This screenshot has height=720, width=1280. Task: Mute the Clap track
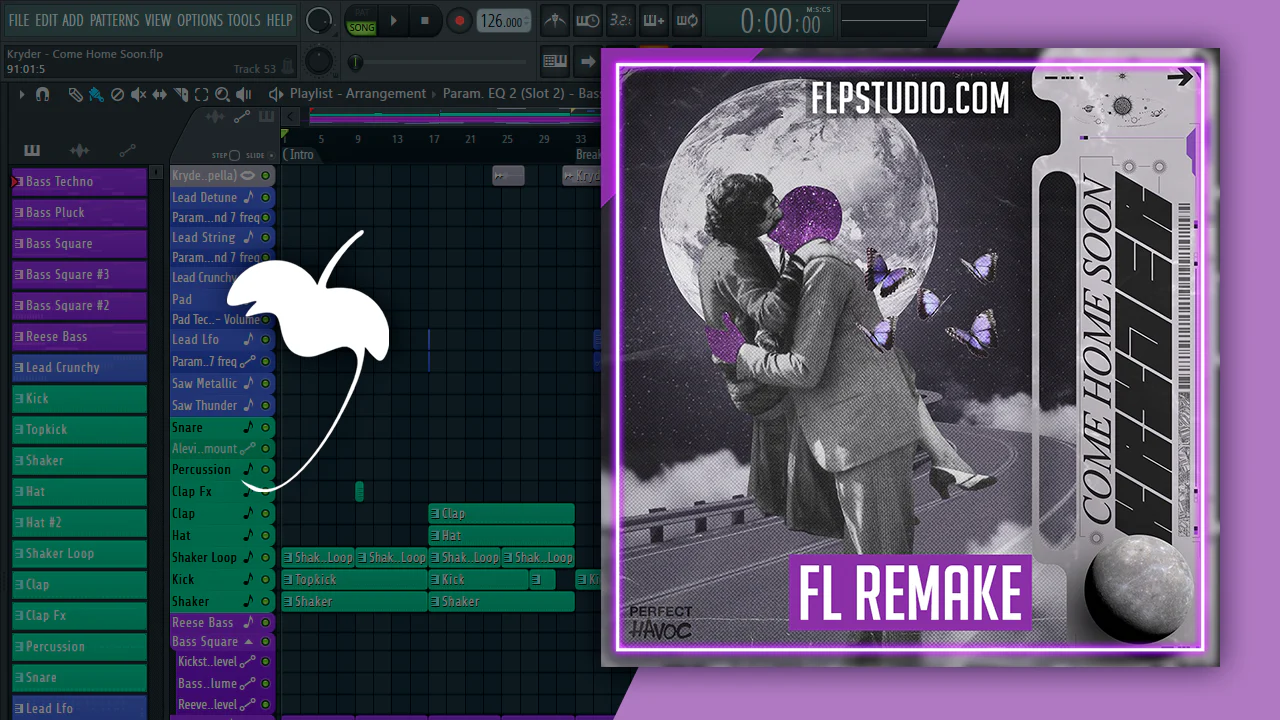[x=266, y=514]
